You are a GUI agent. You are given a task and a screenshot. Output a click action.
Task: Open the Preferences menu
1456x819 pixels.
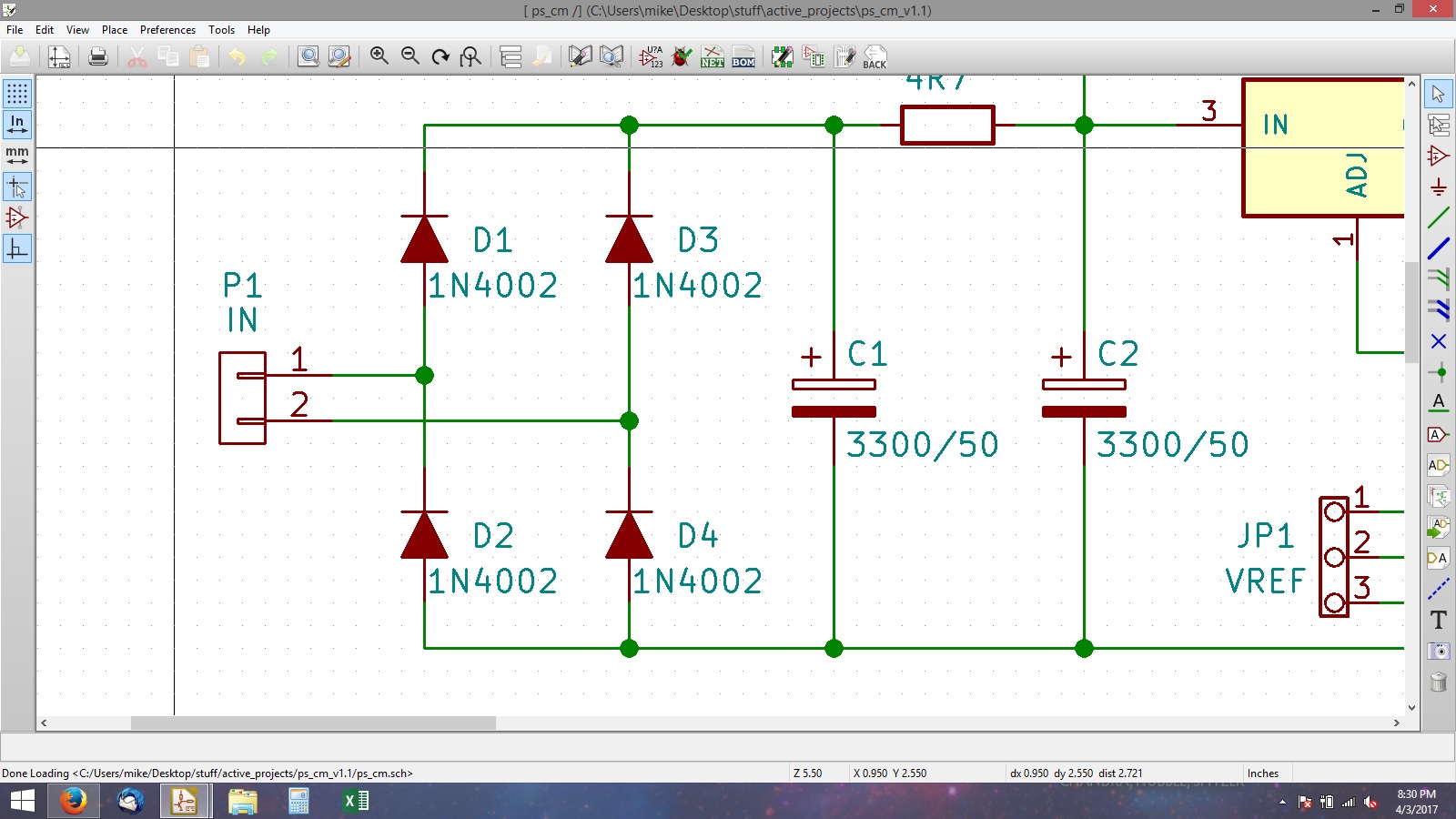pos(167,30)
